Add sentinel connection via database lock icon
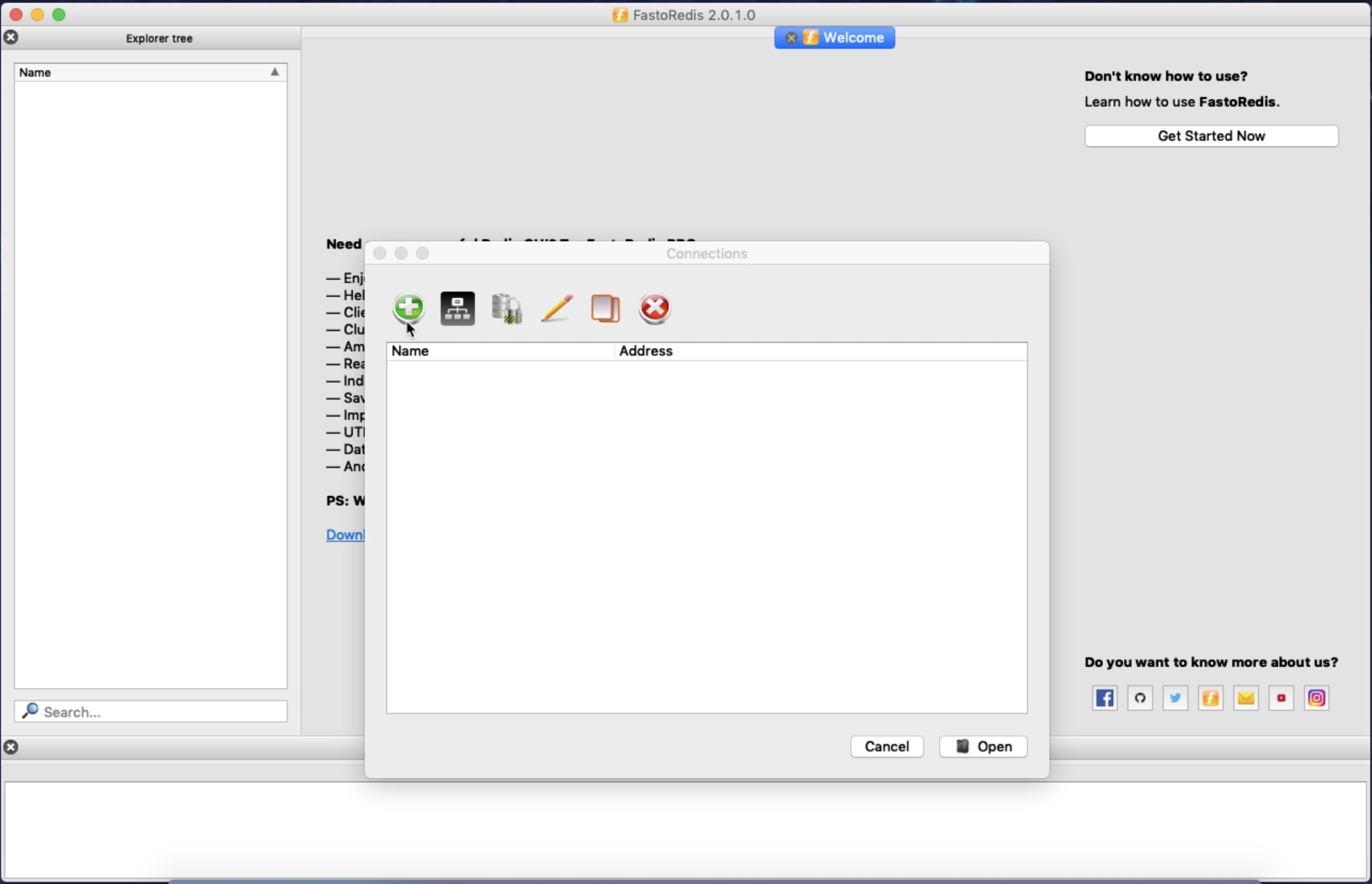The width and height of the screenshot is (1372, 884). pos(507,309)
